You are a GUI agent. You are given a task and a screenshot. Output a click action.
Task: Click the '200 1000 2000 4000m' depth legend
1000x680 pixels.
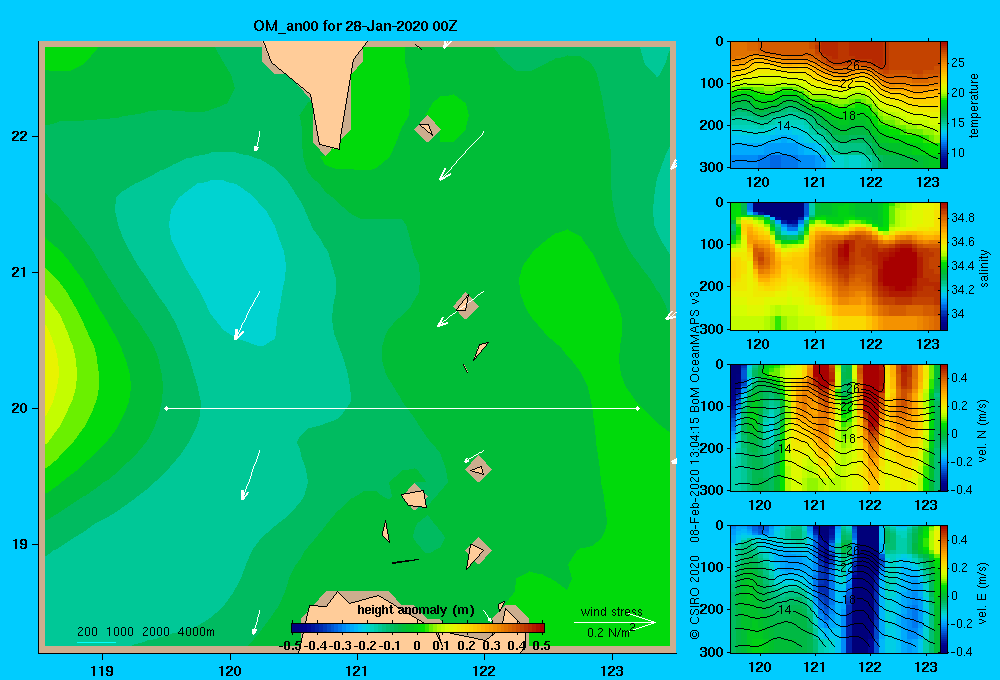145,632
